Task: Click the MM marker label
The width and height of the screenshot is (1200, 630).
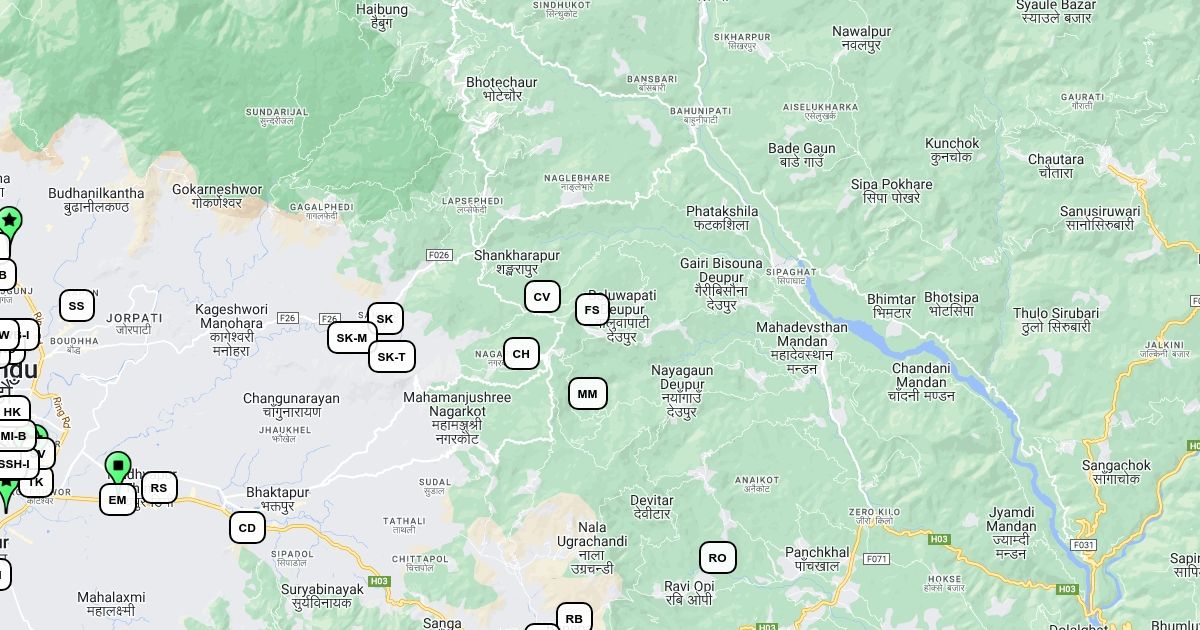Action: 588,394
